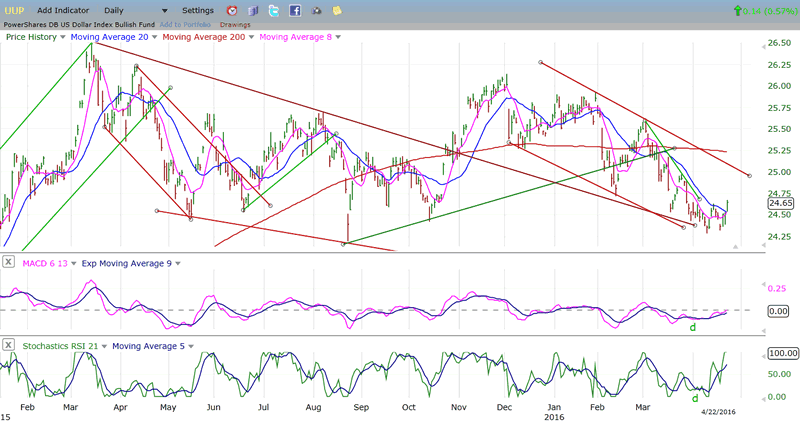Expand the Price History options arrow

60,37
